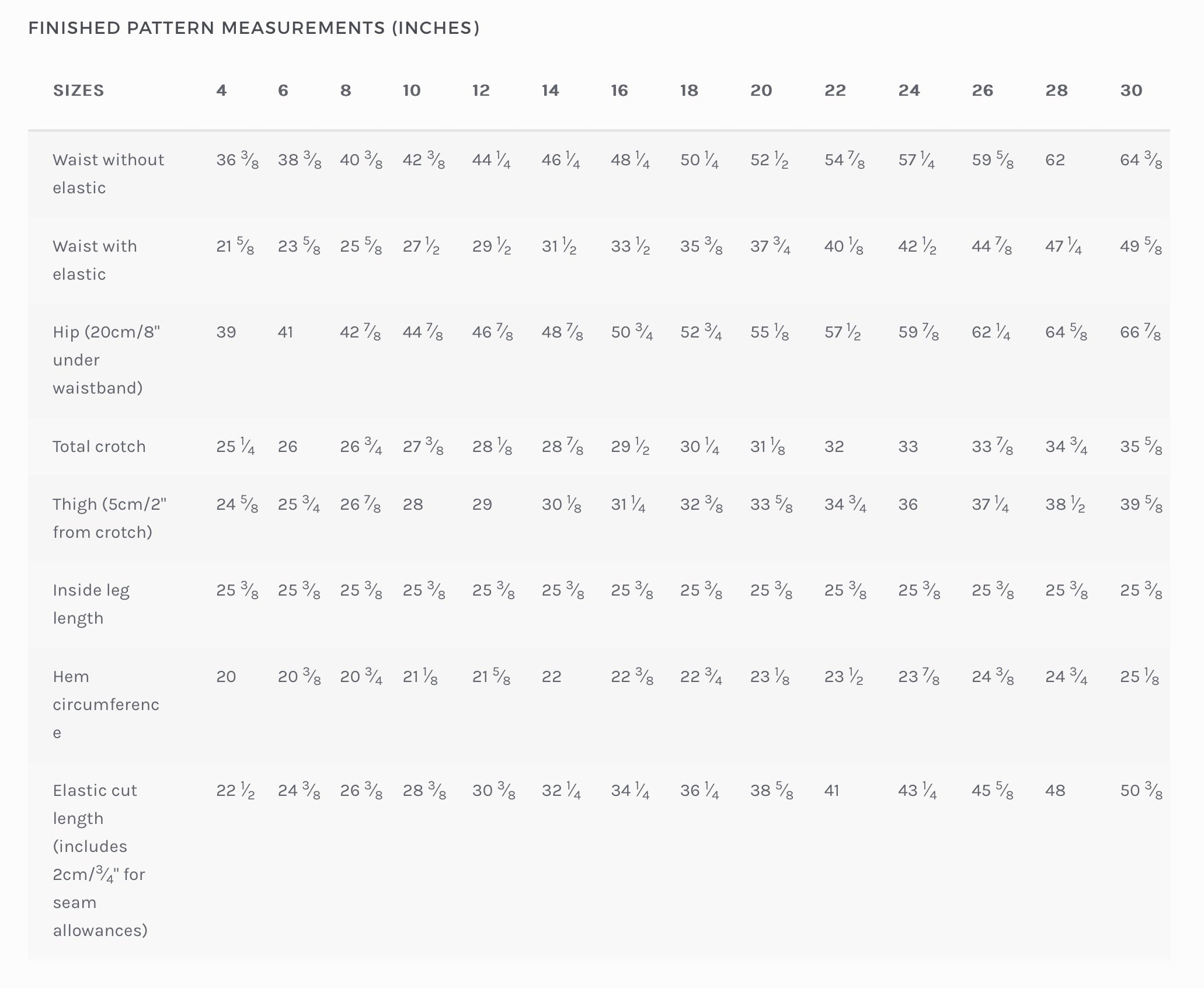Click total crotch value 33 for size 24
Image resolution: width=1204 pixels, height=988 pixels.
point(908,447)
